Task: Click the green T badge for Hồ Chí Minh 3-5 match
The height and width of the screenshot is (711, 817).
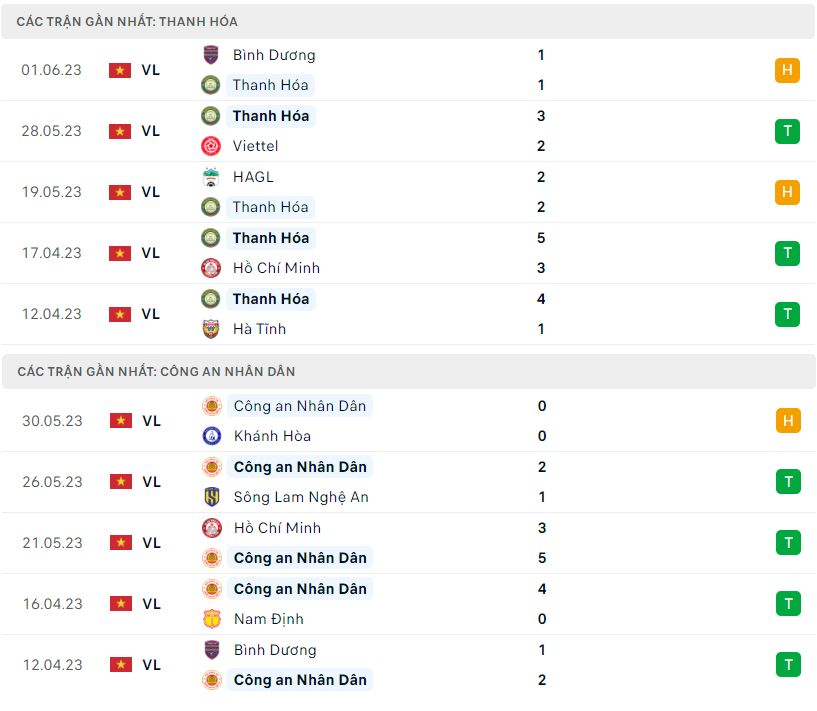Action: point(787,543)
